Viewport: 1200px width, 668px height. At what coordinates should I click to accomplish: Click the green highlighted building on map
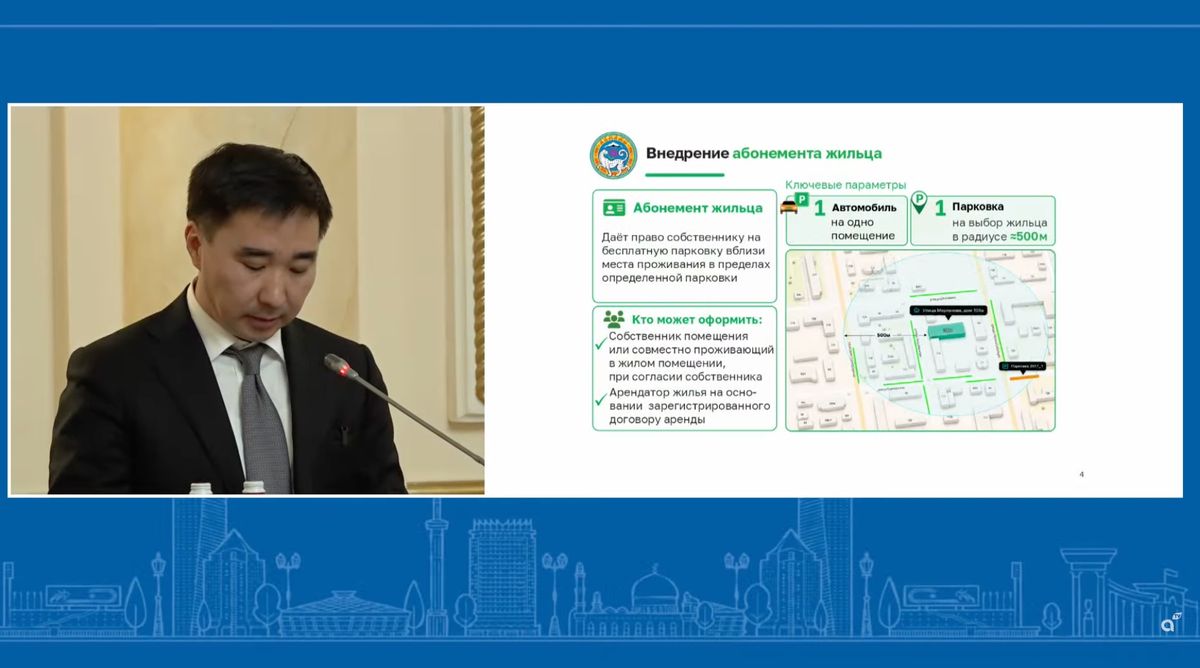pyautogui.click(x=945, y=329)
